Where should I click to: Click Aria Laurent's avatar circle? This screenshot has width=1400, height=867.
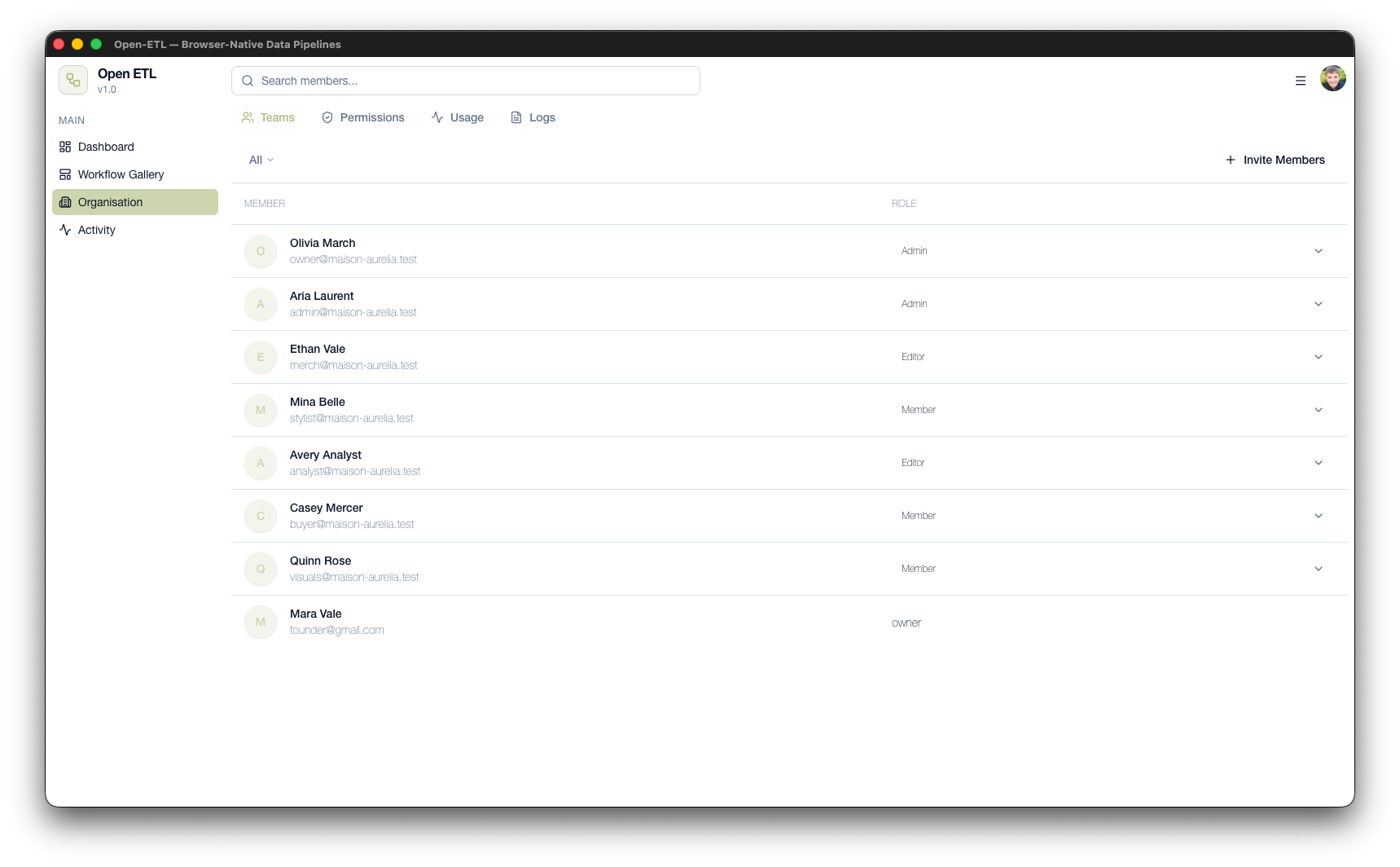coord(261,304)
